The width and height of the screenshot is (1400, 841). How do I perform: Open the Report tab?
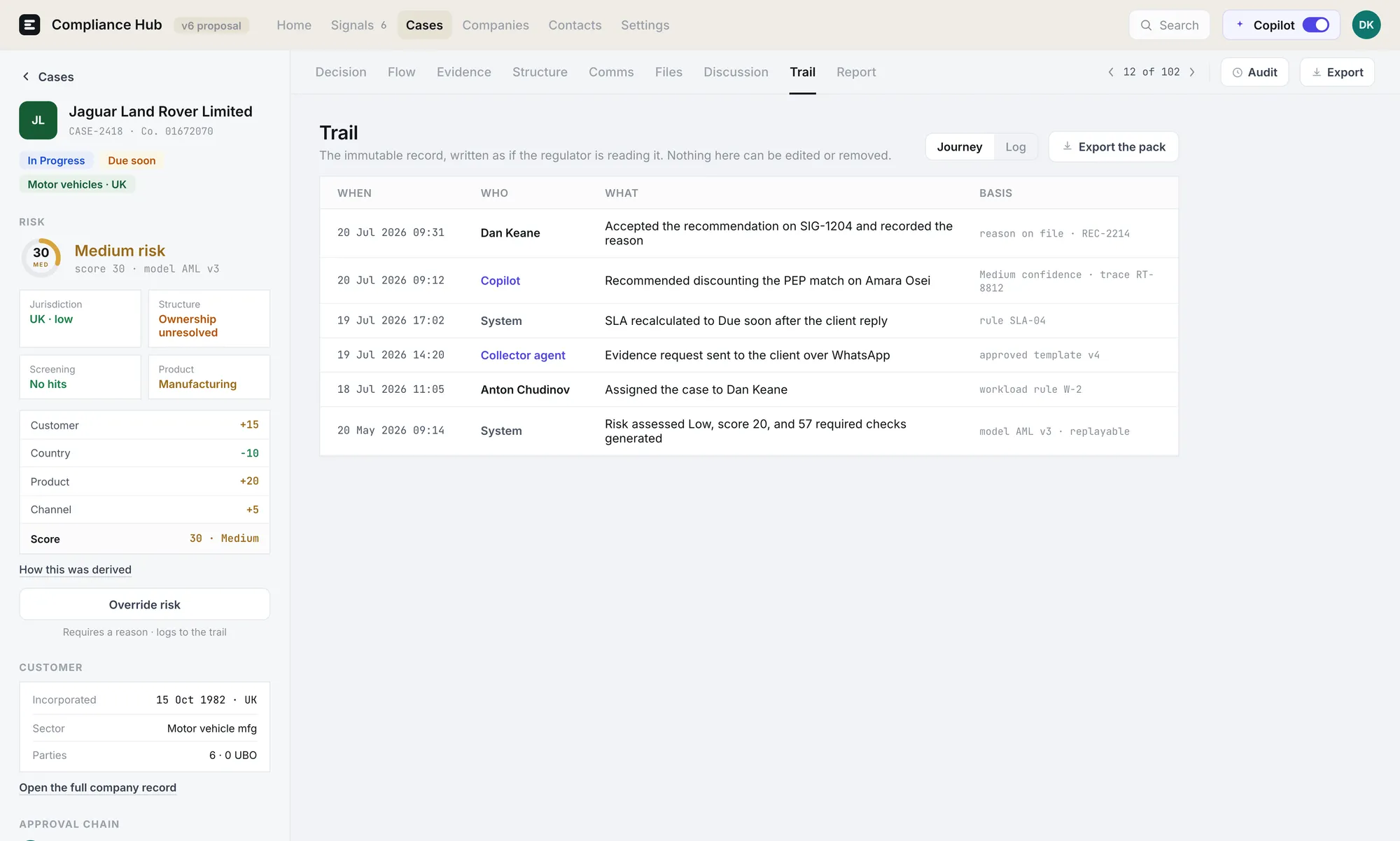pyautogui.click(x=856, y=72)
